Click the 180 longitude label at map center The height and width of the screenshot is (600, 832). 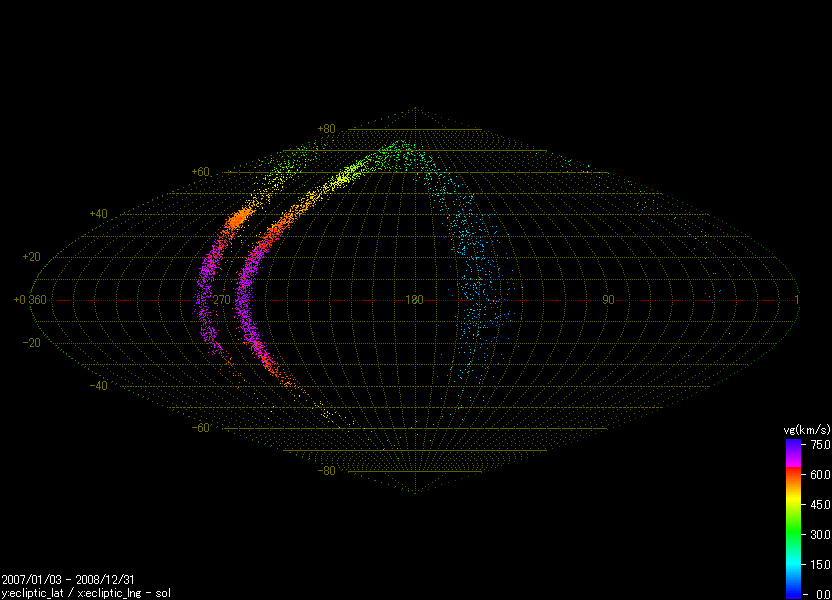click(x=415, y=300)
